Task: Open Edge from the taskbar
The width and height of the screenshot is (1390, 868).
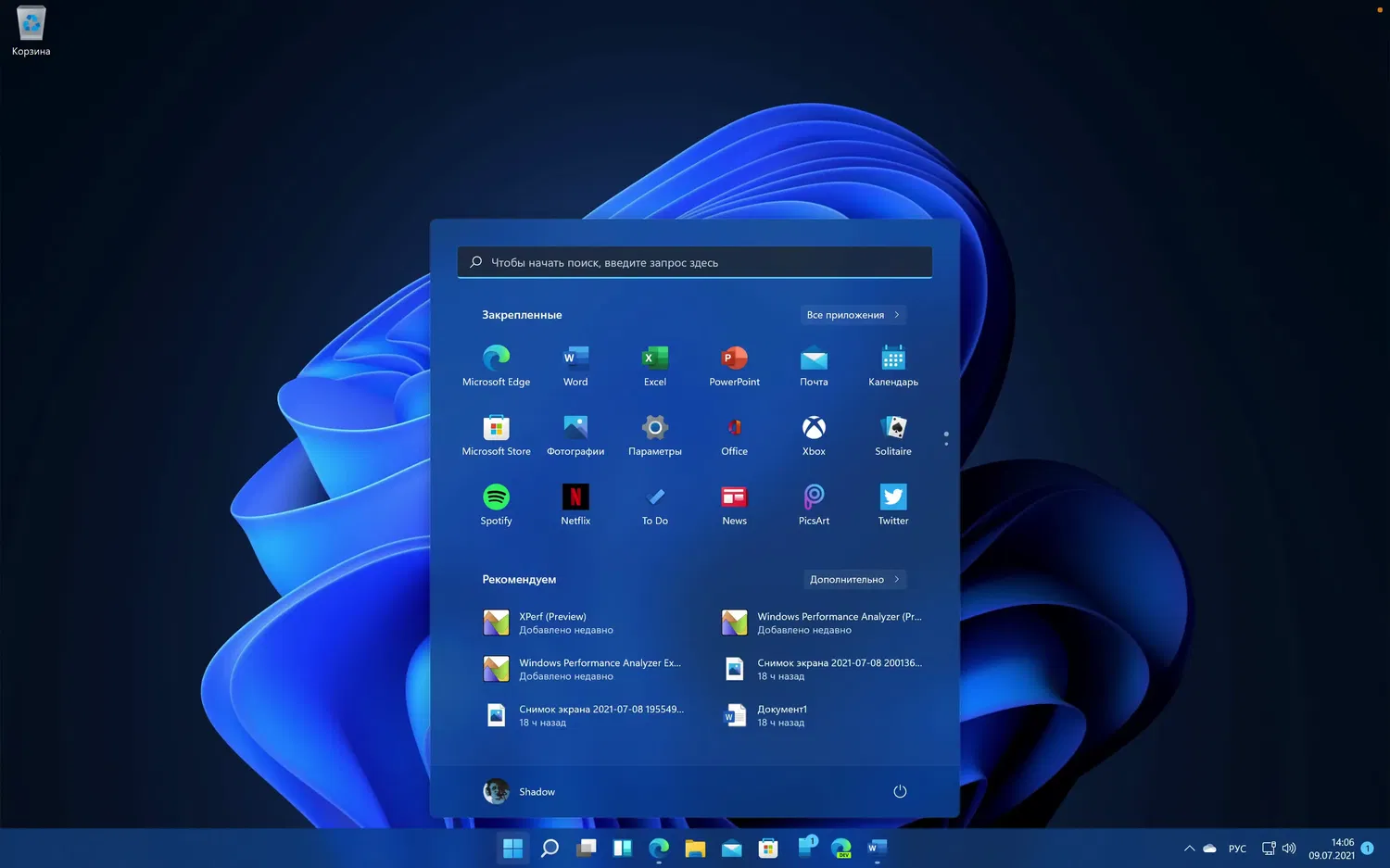Action: tap(659, 848)
